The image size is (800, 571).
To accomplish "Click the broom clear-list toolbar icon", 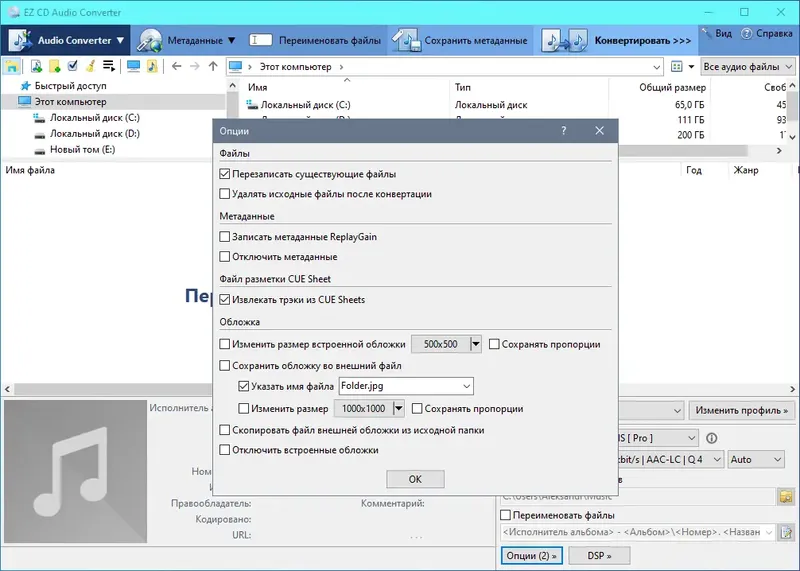I will point(90,66).
